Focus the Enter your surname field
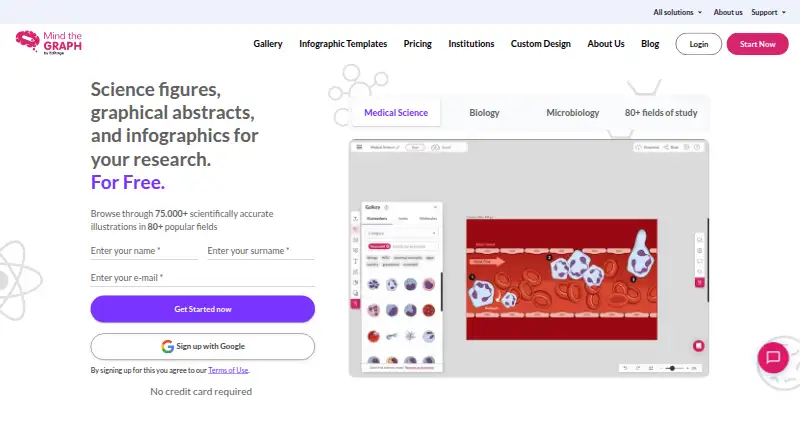Image resolution: width=800 pixels, height=440 pixels. 261,251
